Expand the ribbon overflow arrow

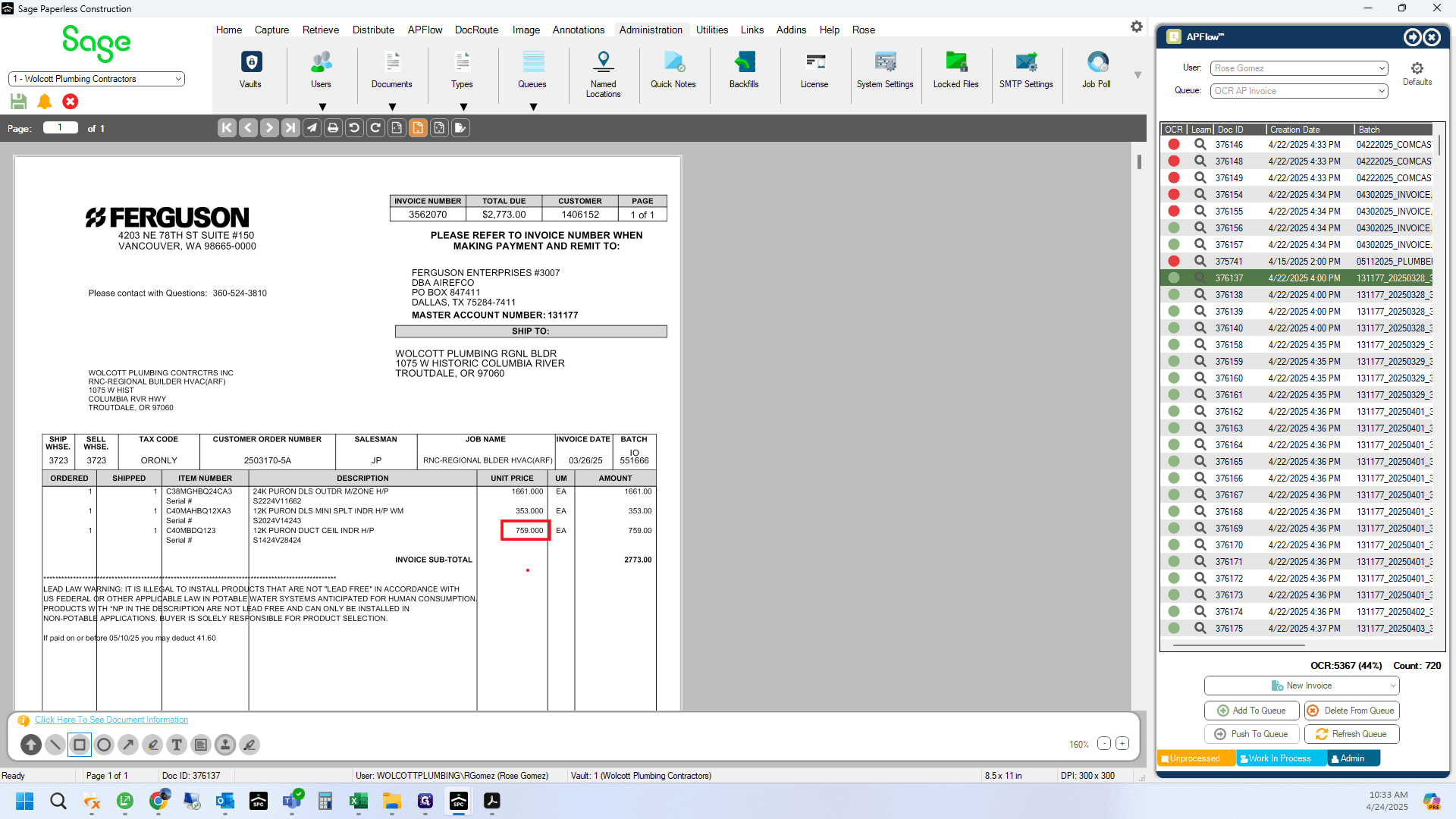[1137, 75]
